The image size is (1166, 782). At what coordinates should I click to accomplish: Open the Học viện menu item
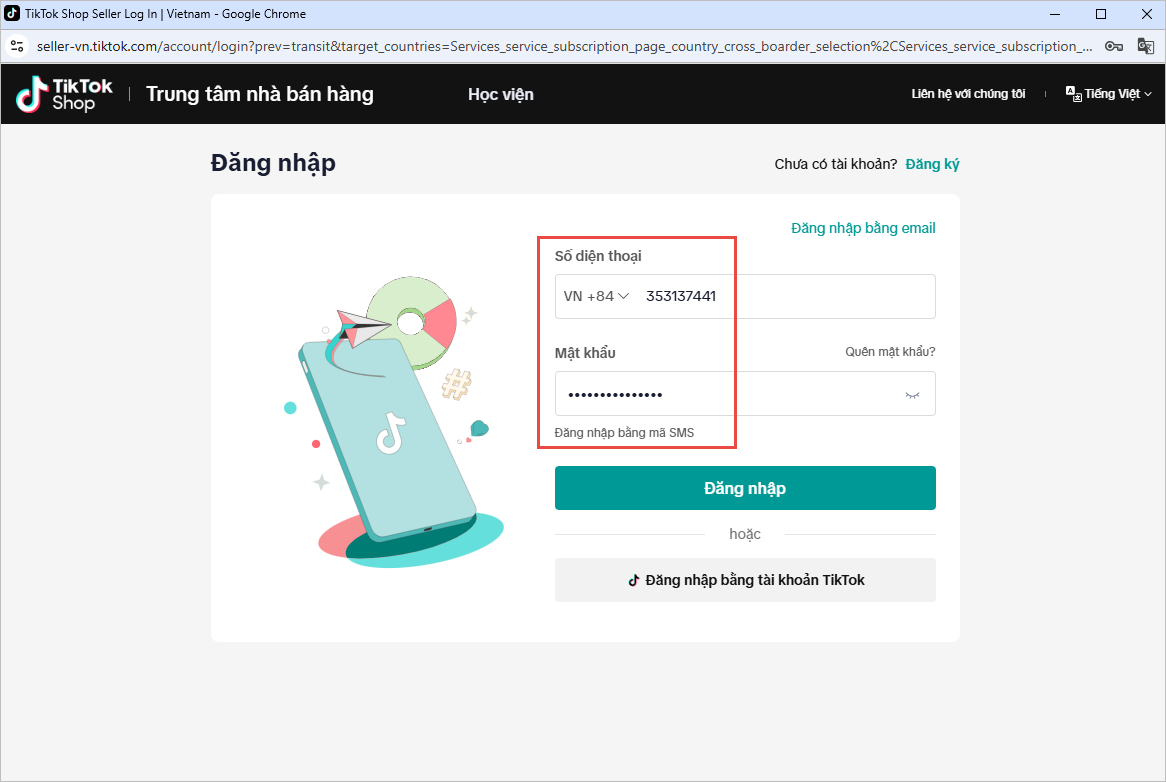(x=500, y=94)
